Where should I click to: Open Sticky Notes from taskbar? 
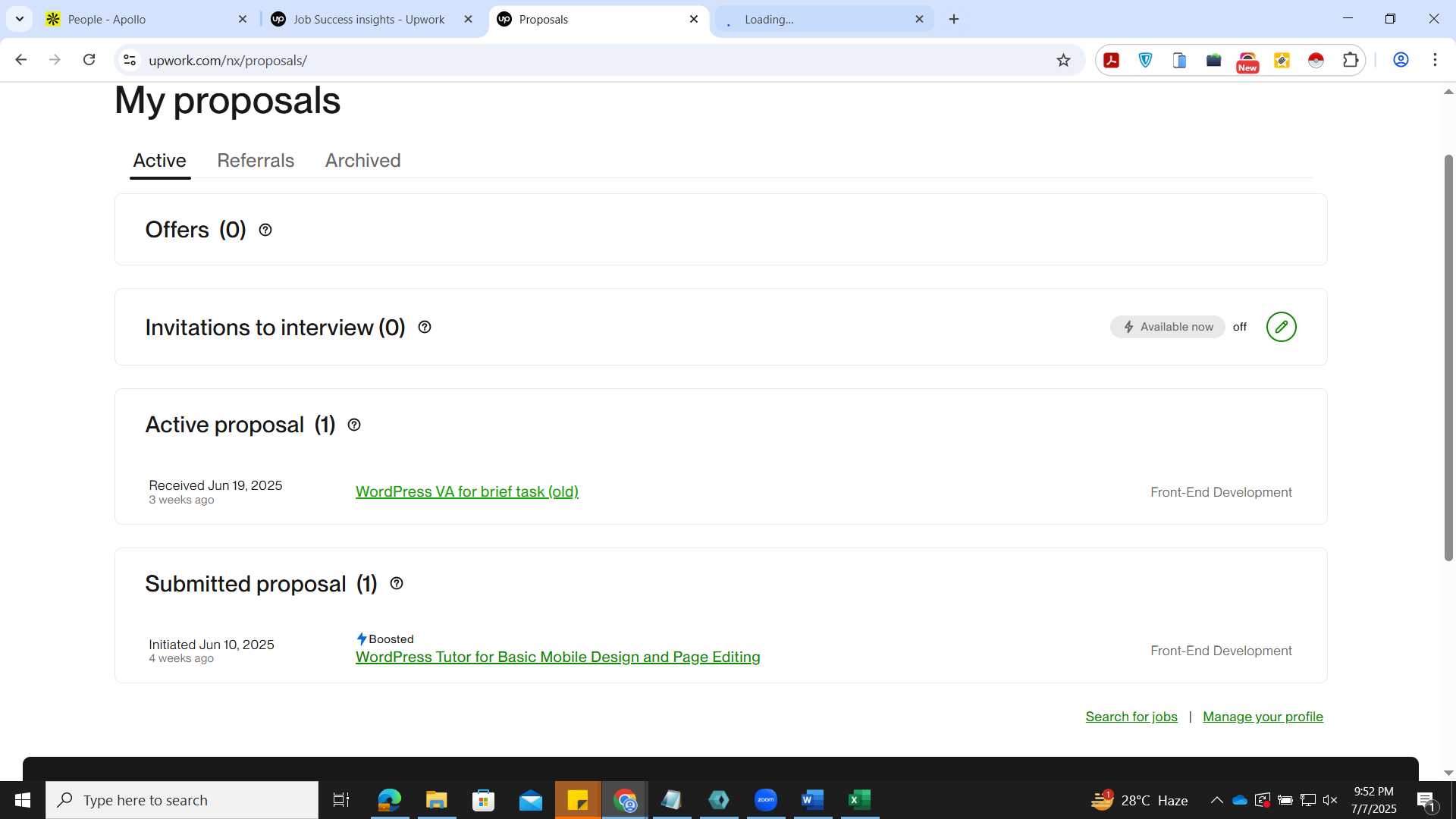[578, 800]
